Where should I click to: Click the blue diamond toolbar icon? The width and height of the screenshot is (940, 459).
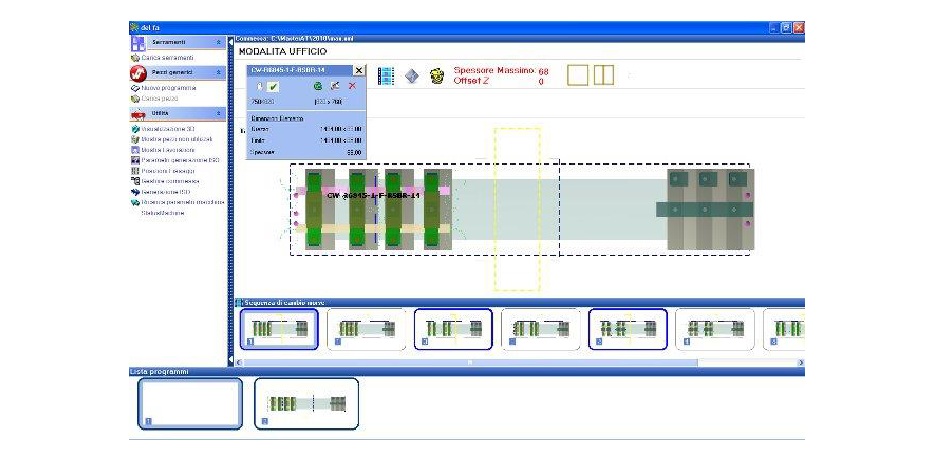point(412,76)
